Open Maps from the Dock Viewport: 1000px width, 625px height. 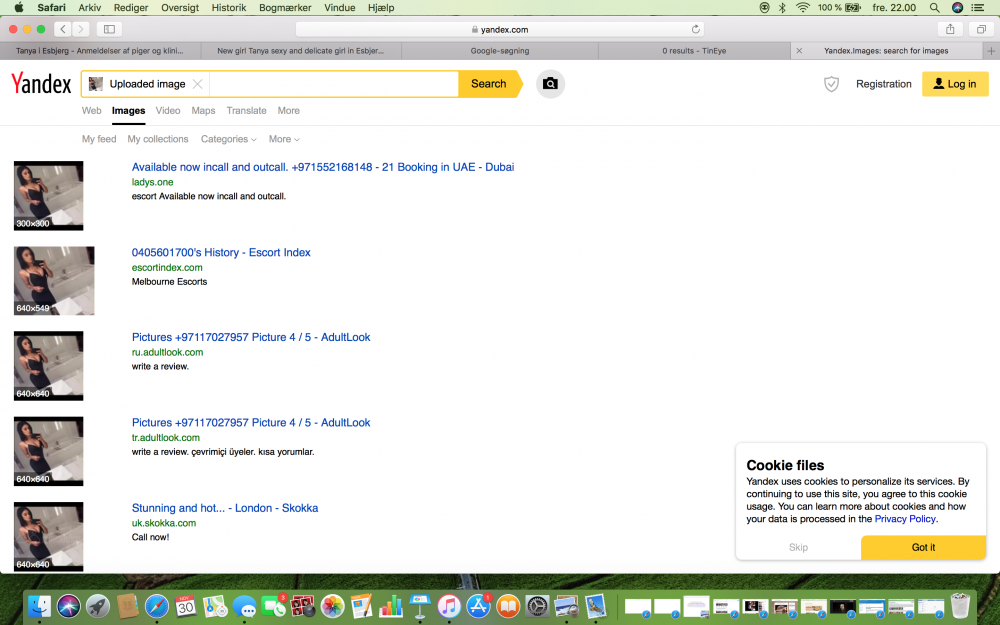coord(215,607)
